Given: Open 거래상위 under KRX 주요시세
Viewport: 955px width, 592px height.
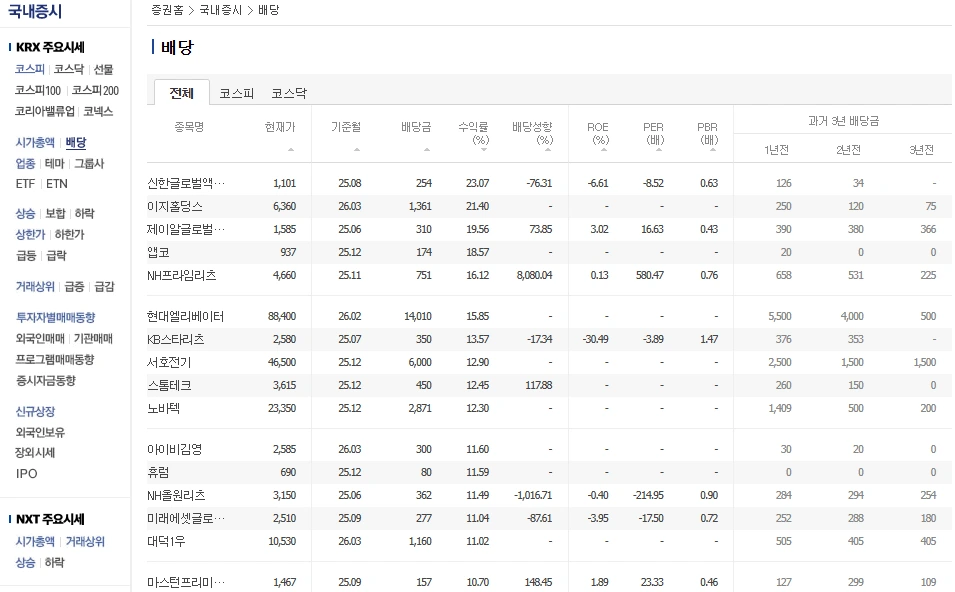Looking at the screenshot, I should click(x=35, y=286).
